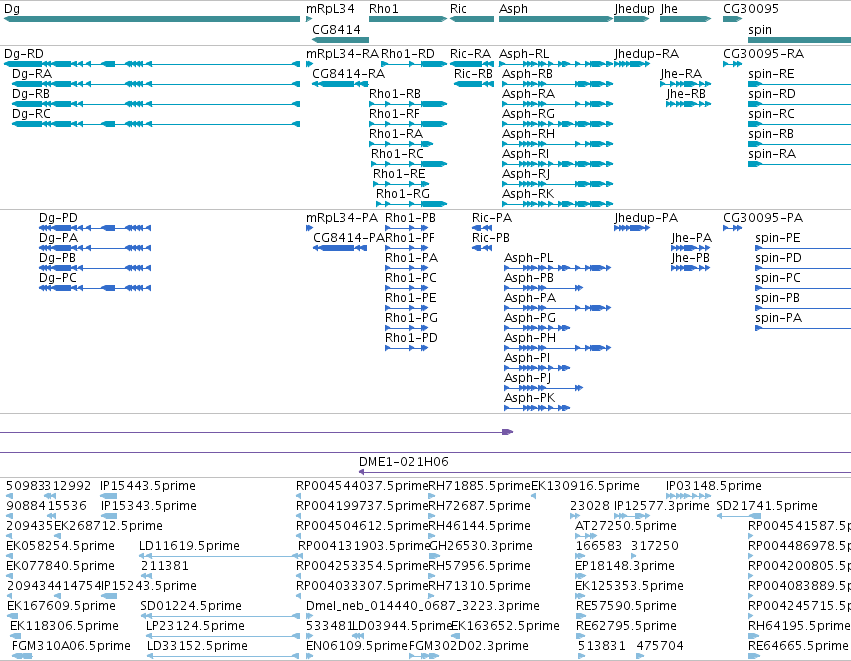Click protein Jhe-PA label
Viewport: 851px width, 661px height.
coord(691,238)
